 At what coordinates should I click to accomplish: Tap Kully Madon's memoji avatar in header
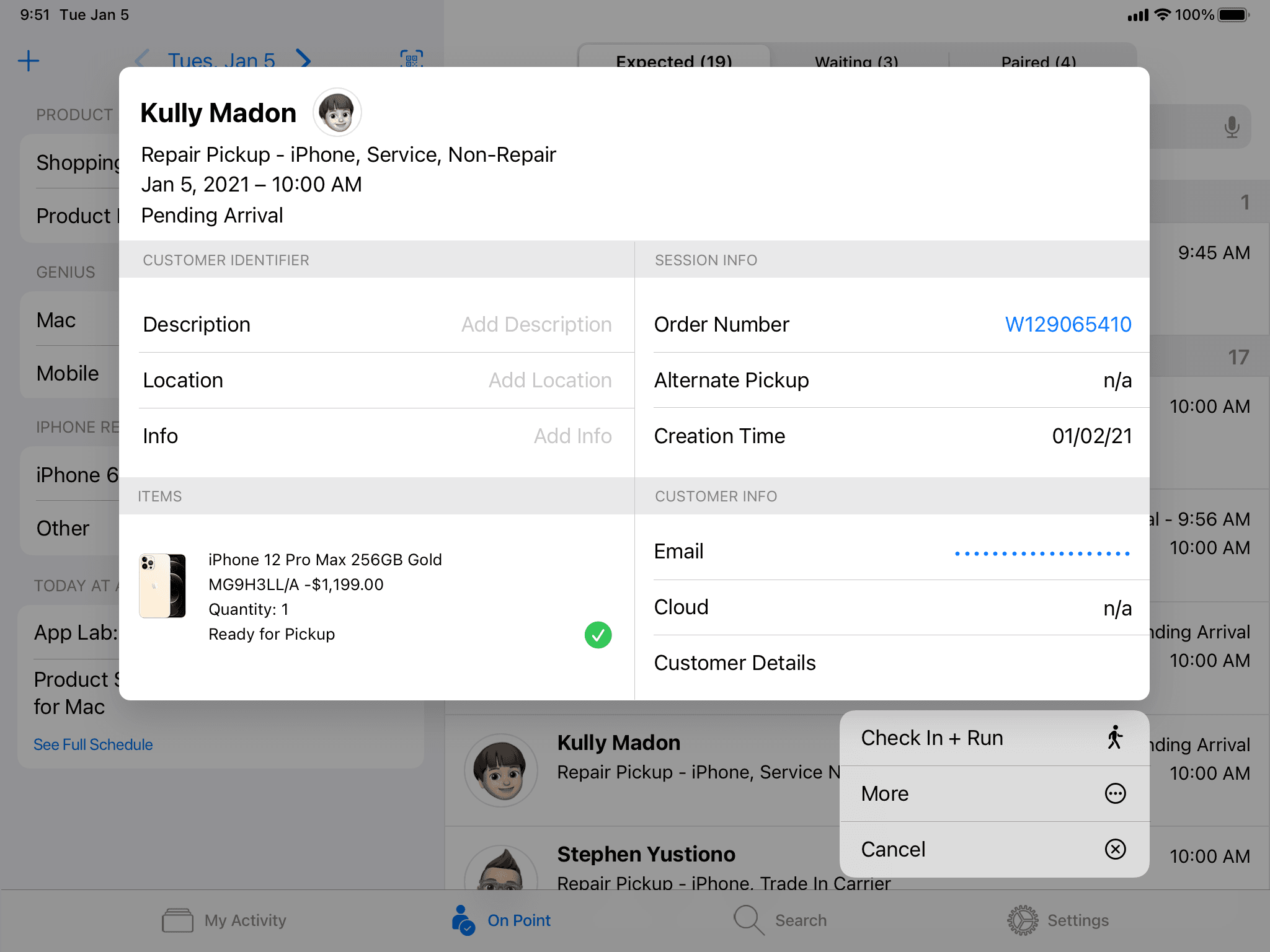(337, 112)
